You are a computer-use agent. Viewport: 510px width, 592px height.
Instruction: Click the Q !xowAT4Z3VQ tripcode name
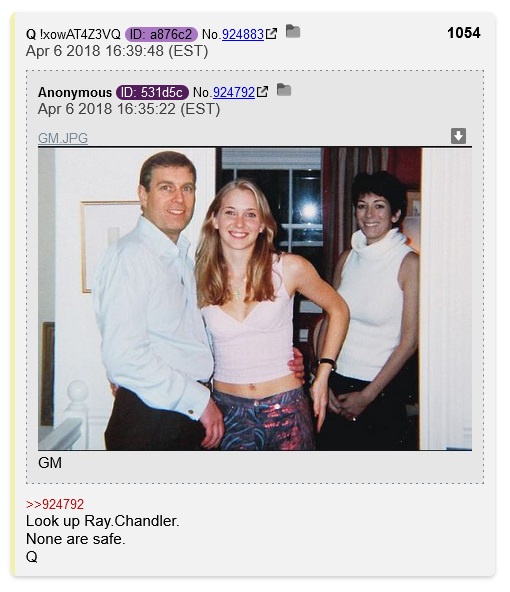tap(73, 34)
